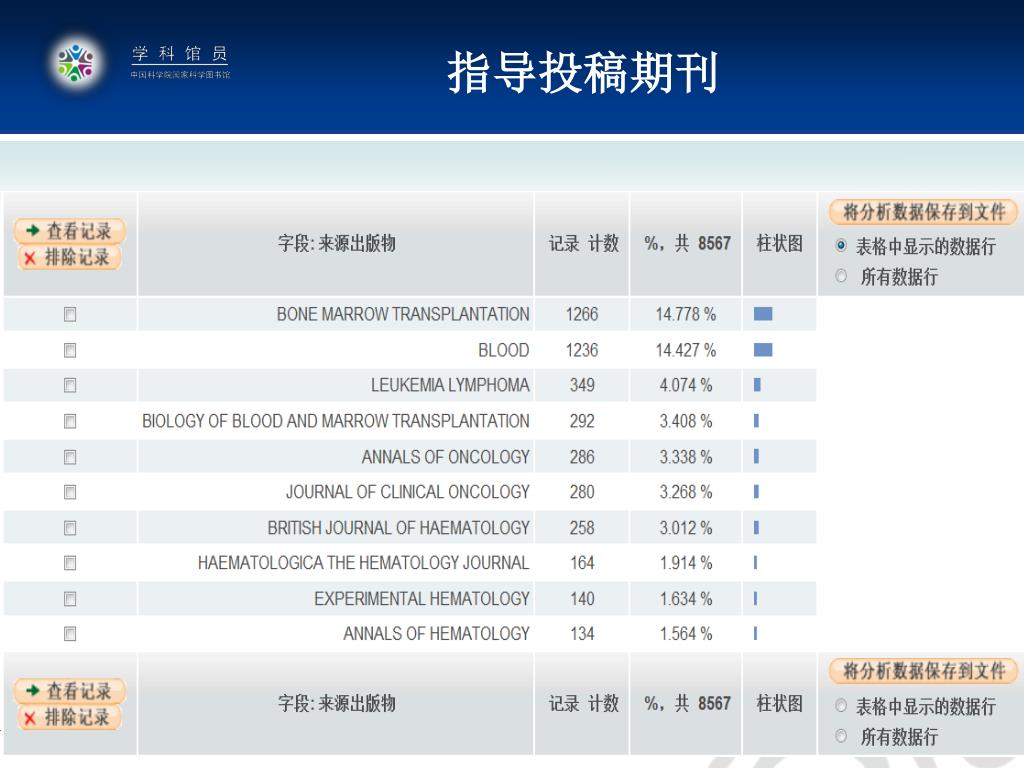Click the BLOOD journal name
This screenshot has width=1024, height=768.
click(504, 350)
